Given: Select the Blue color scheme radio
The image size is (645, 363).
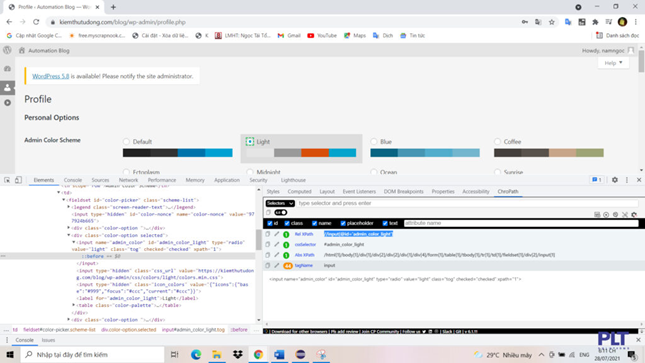Looking at the screenshot, I should tap(374, 142).
